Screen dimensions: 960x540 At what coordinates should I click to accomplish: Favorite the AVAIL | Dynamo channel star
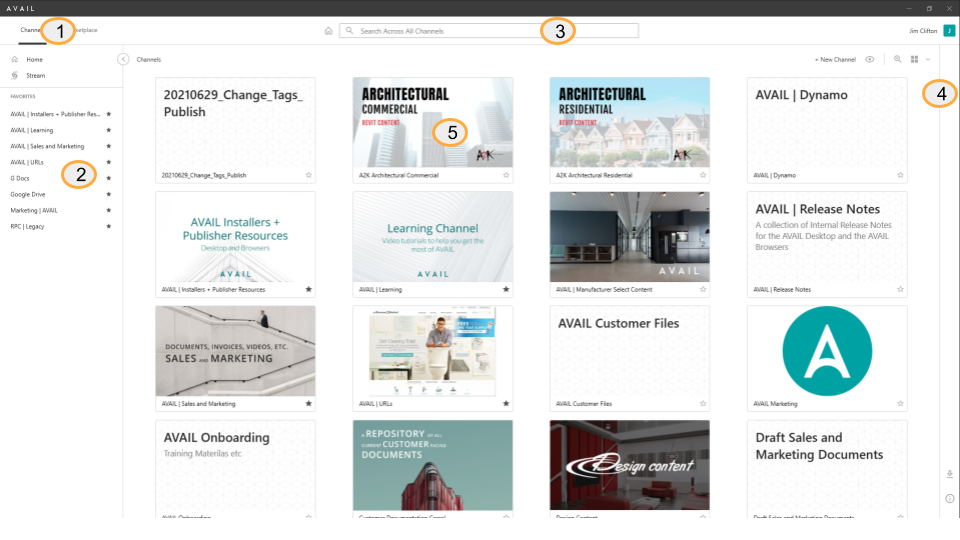click(x=900, y=175)
